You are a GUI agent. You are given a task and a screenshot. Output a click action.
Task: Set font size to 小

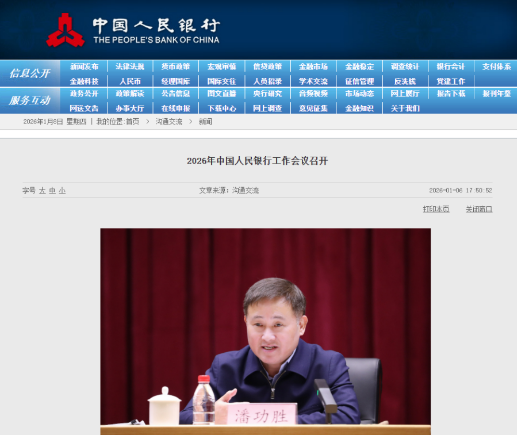click(62, 191)
